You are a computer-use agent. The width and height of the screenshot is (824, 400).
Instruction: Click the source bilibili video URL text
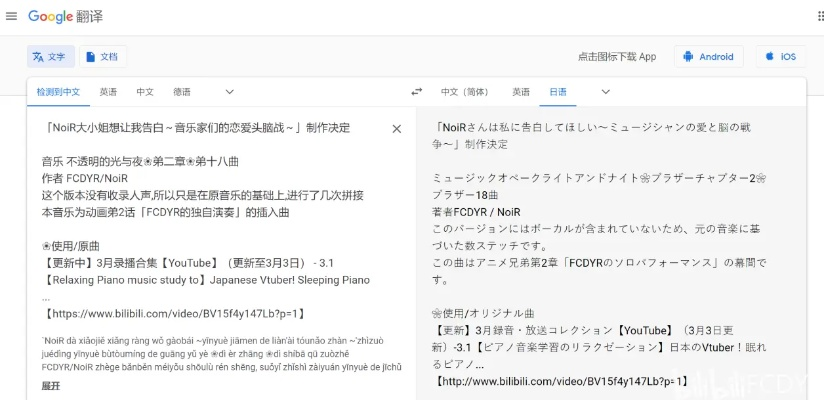(175, 314)
